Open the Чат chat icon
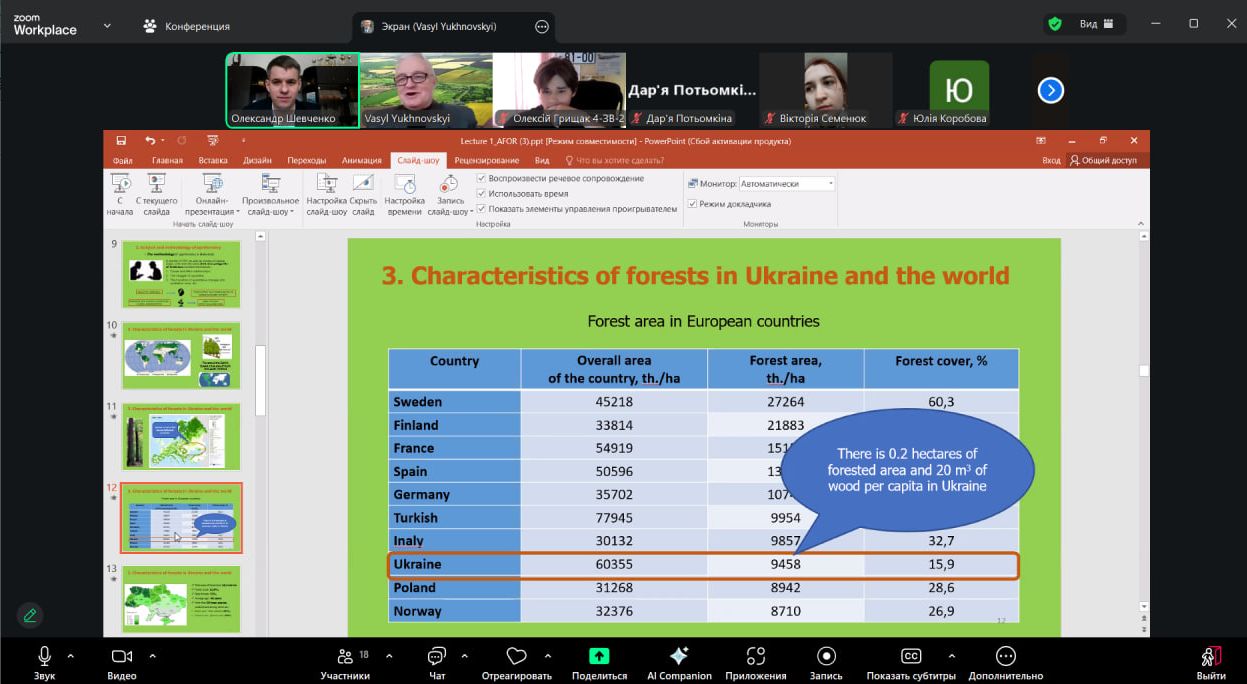1247x684 pixels. point(437,656)
